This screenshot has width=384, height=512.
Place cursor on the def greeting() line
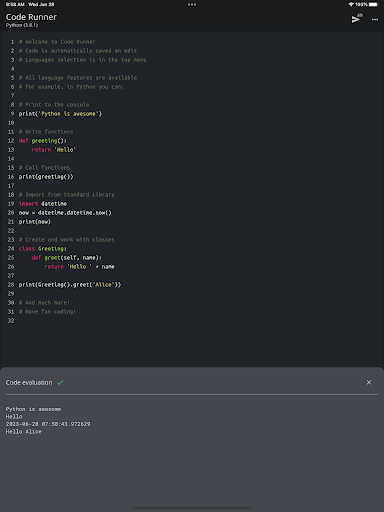click(x=43, y=141)
